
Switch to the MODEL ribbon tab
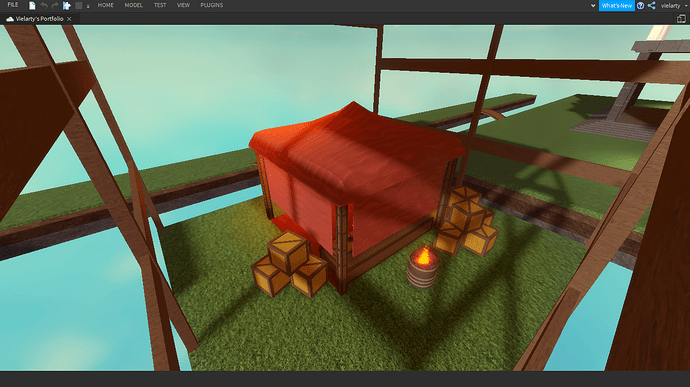[133, 5]
